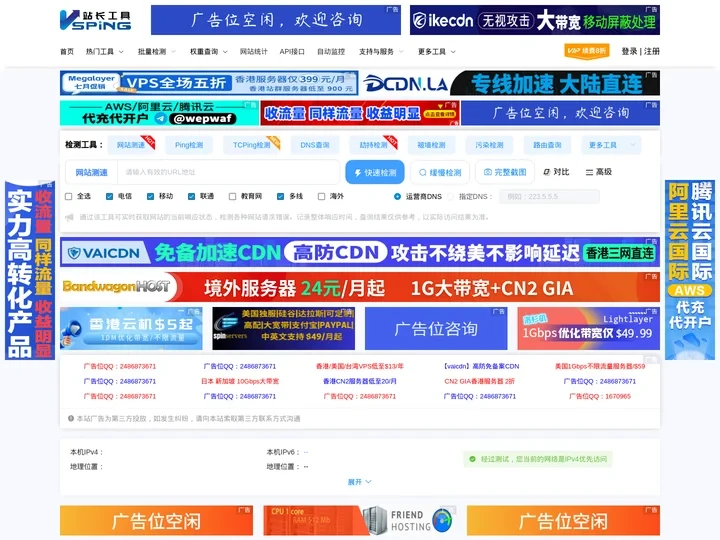Open the 高级 advanced settings option
The height and width of the screenshot is (540, 720).
599,172
